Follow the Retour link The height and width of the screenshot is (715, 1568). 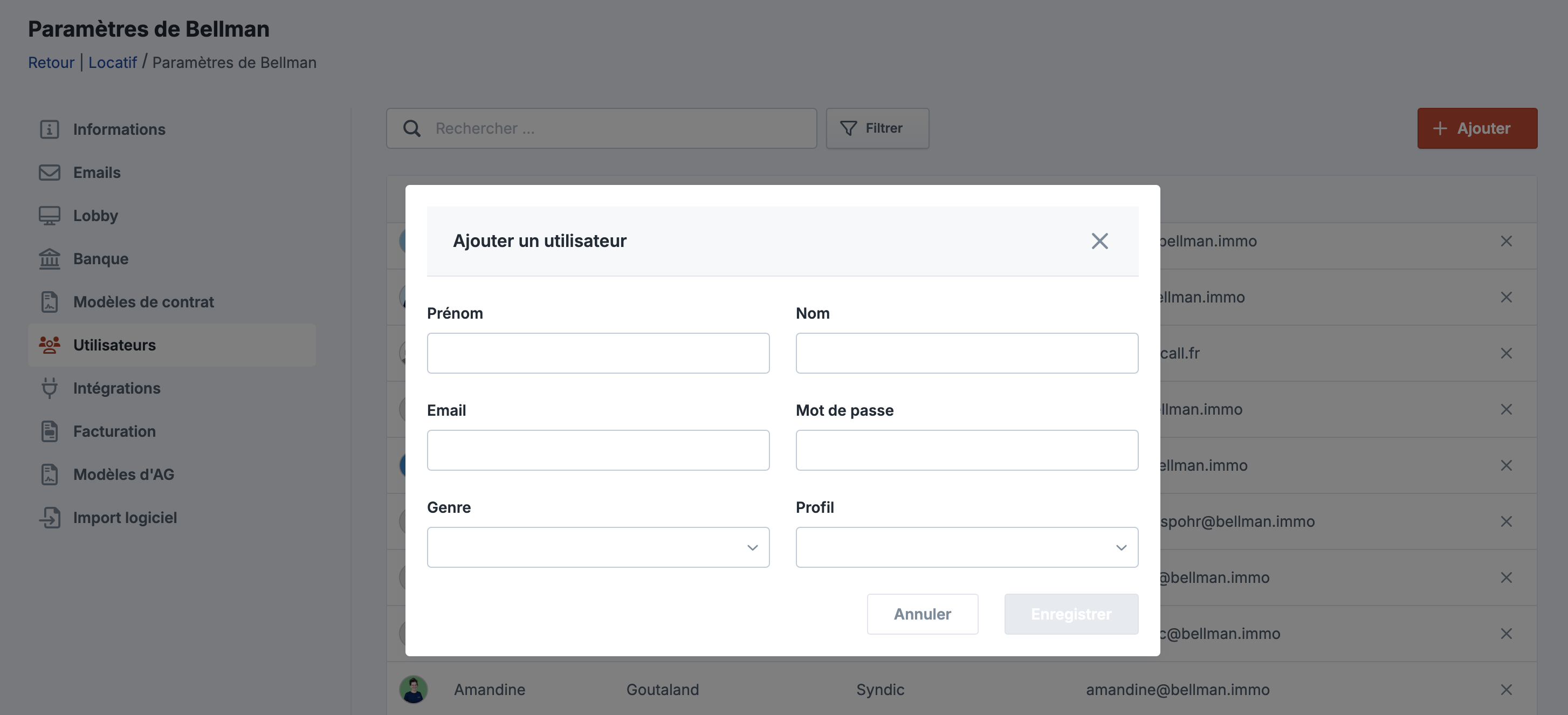click(51, 62)
